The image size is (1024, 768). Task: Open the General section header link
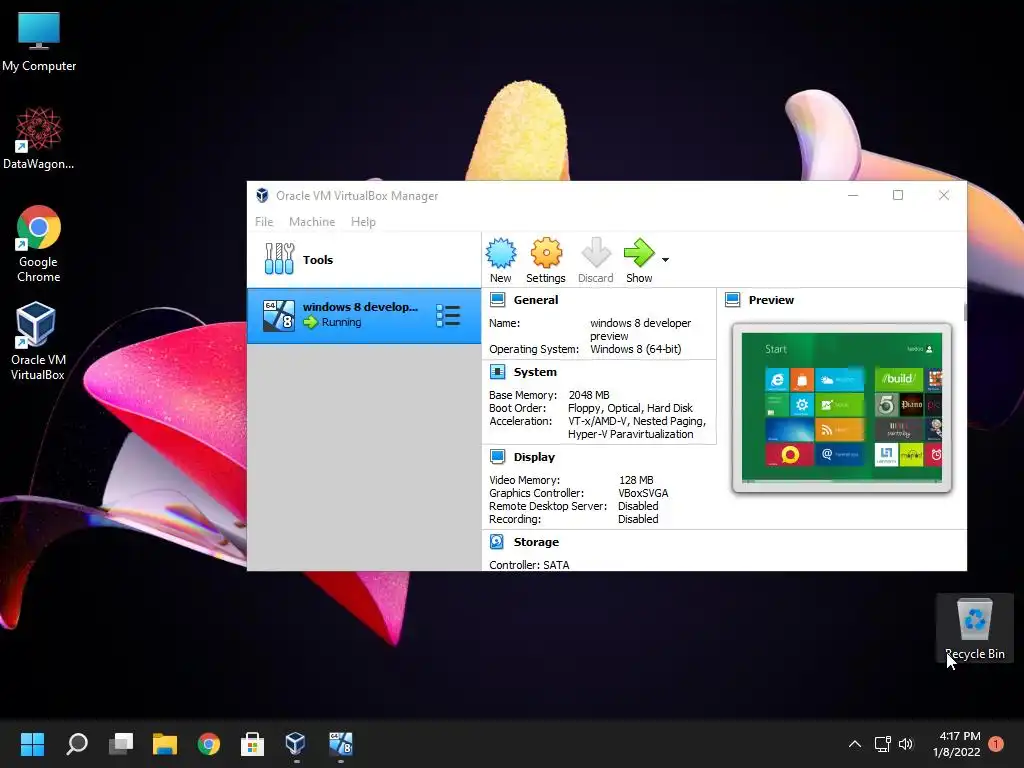[536, 300]
